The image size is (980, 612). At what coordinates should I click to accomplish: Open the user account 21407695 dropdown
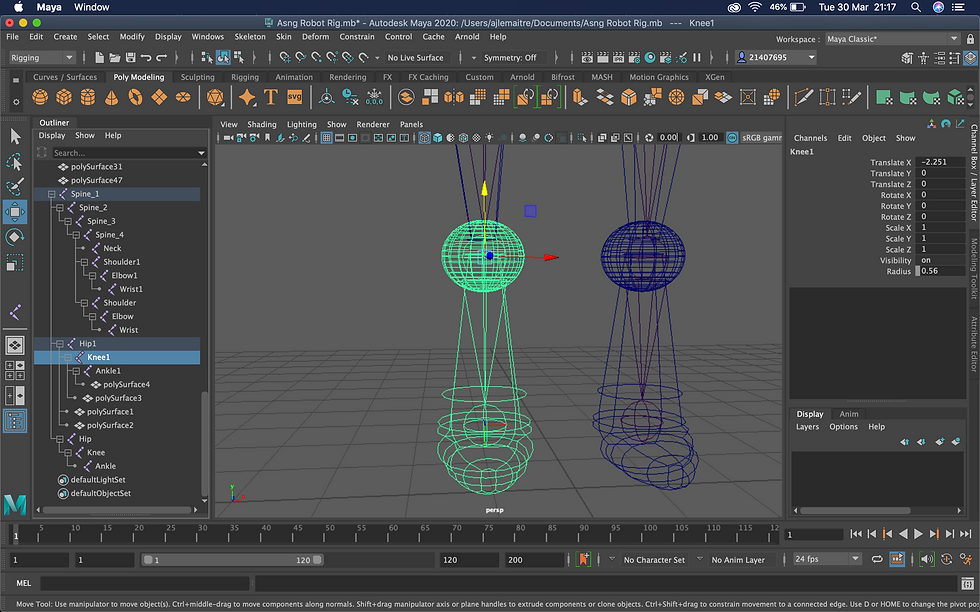click(x=776, y=58)
